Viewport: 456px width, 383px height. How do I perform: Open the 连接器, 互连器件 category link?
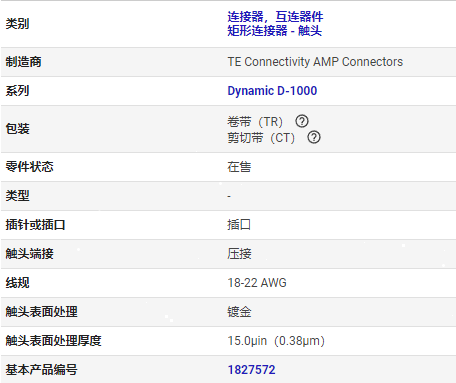275,16
